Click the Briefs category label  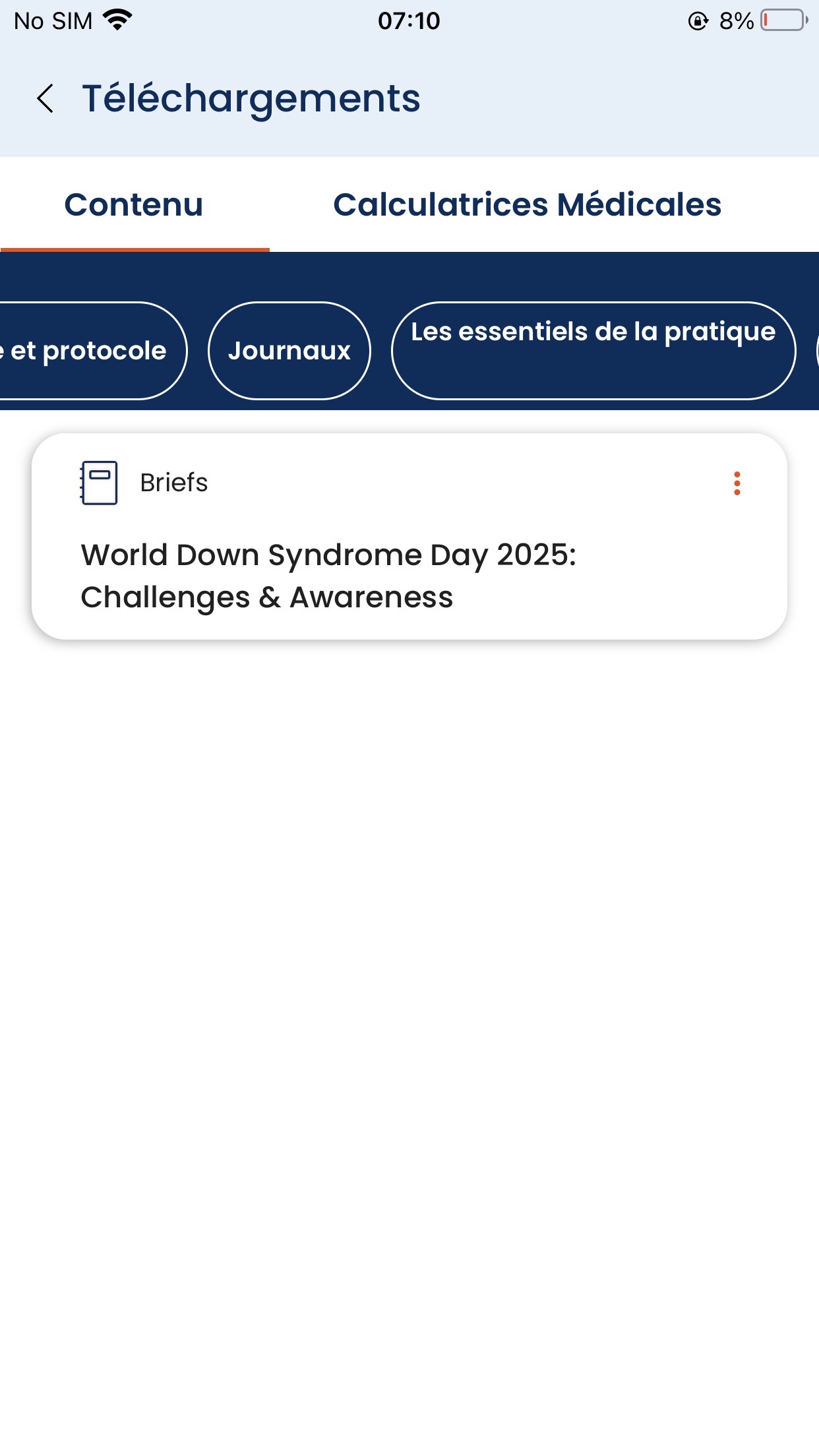tap(174, 483)
